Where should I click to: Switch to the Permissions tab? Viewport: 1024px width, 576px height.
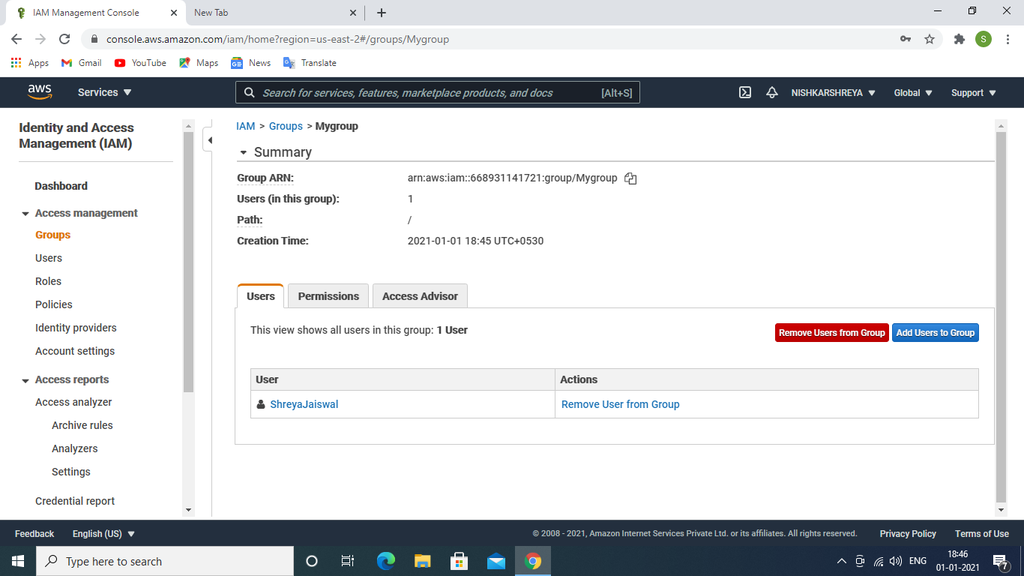pyautogui.click(x=328, y=295)
